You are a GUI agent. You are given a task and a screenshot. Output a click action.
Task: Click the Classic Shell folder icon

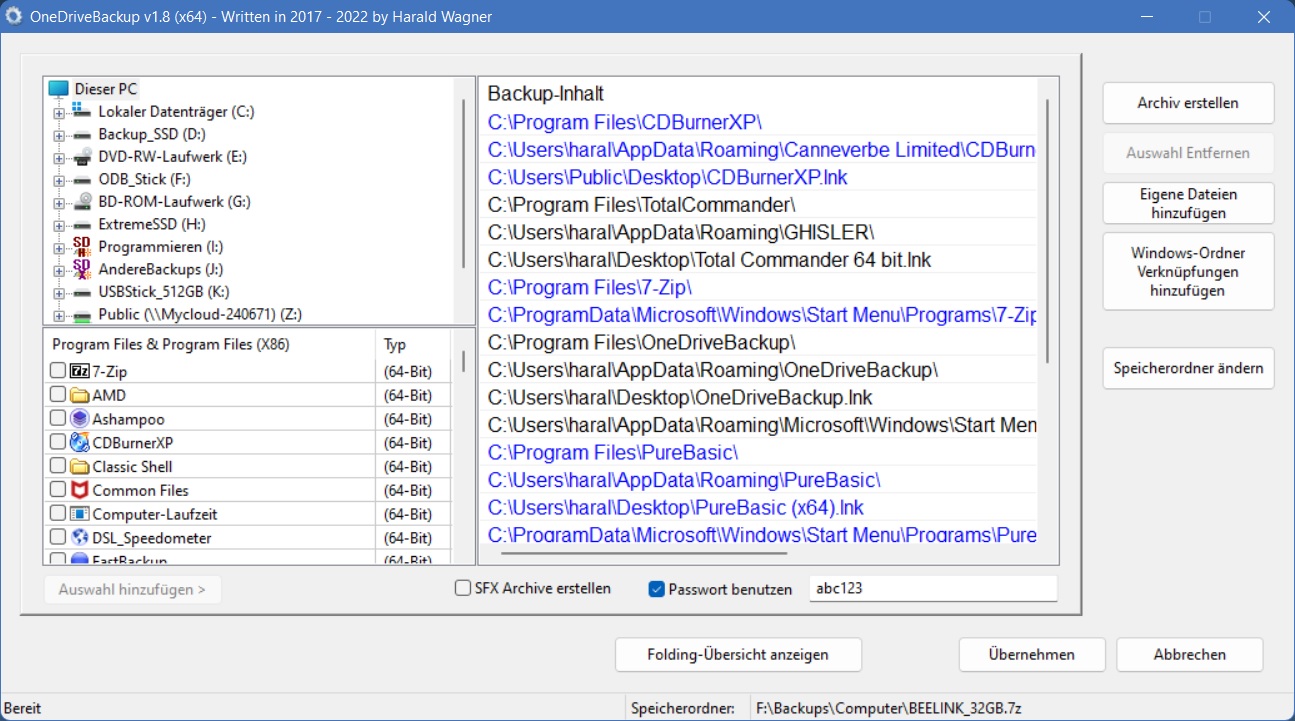[x=79, y=466]
